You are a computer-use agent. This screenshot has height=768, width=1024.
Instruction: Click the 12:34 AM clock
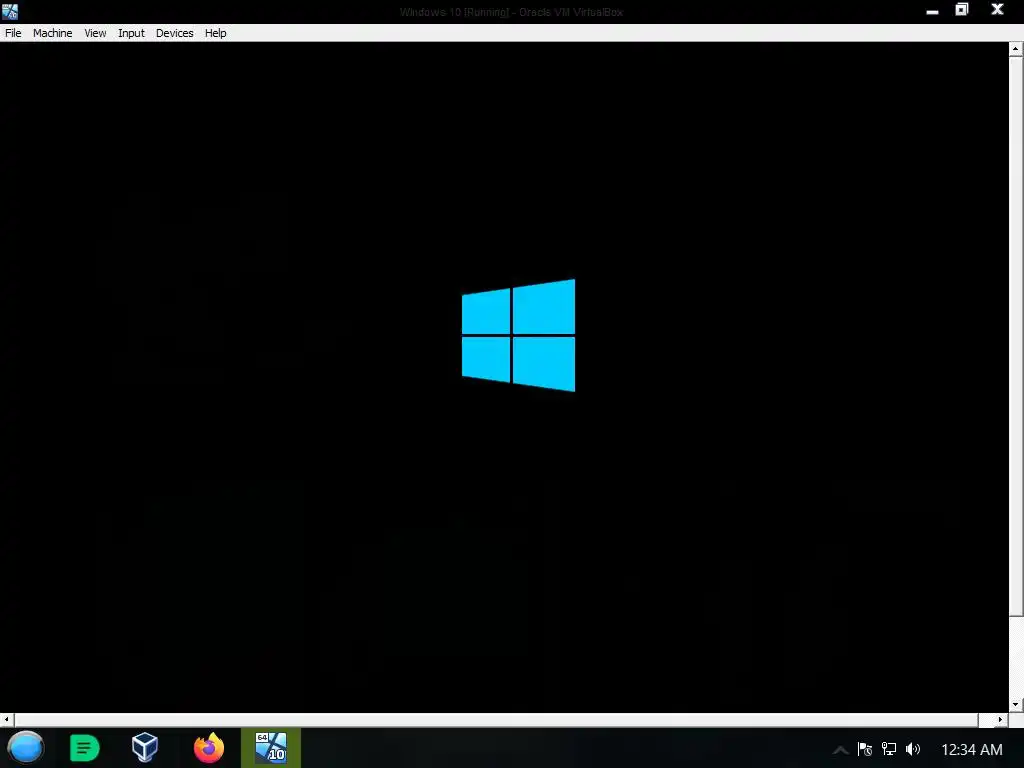pos(972,750)
